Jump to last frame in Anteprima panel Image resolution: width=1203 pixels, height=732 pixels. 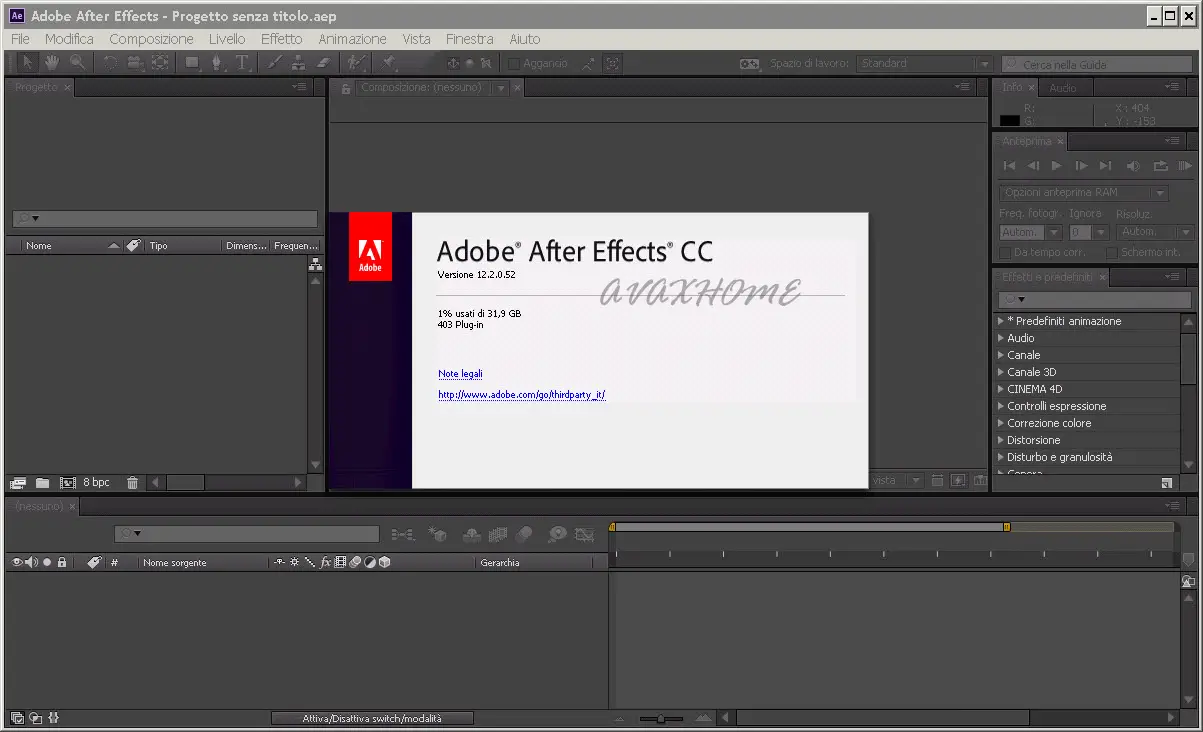click(1105, 166)
